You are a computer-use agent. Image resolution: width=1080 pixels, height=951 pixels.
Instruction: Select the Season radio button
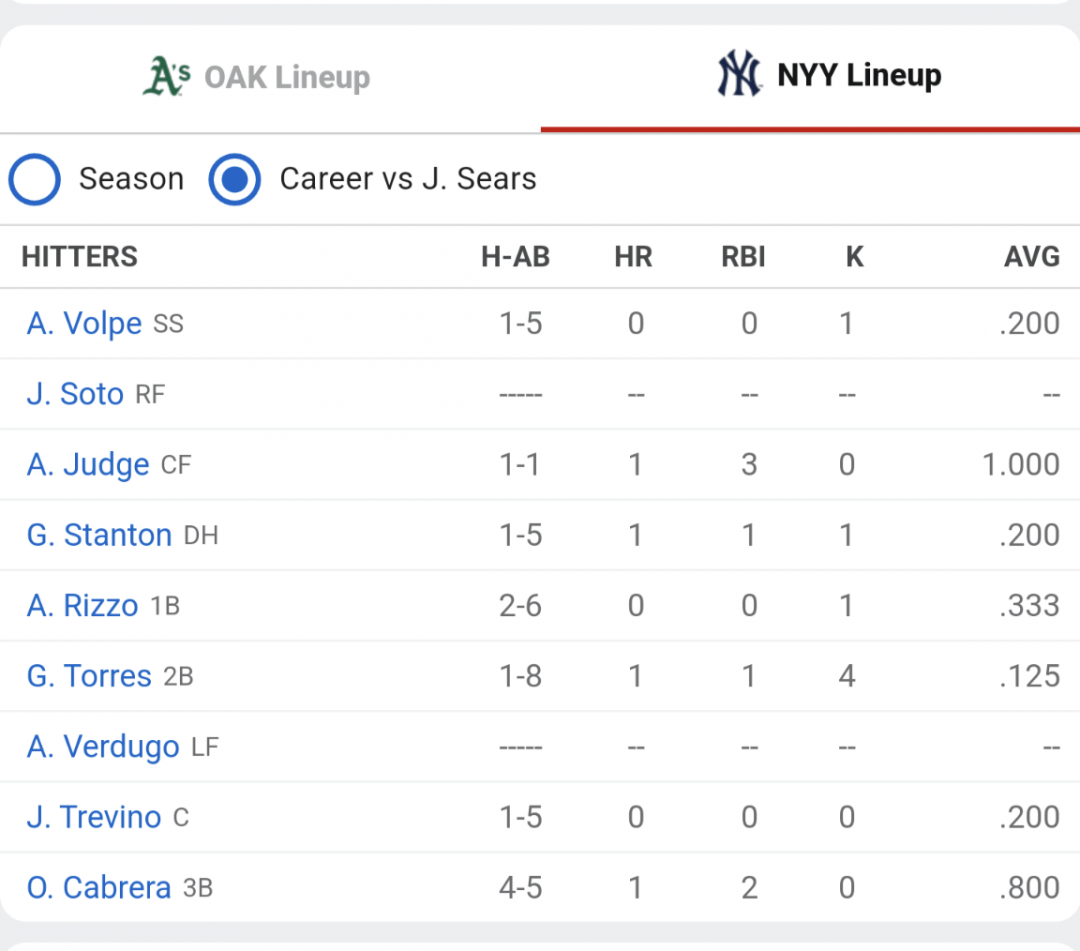pos(34,179)
